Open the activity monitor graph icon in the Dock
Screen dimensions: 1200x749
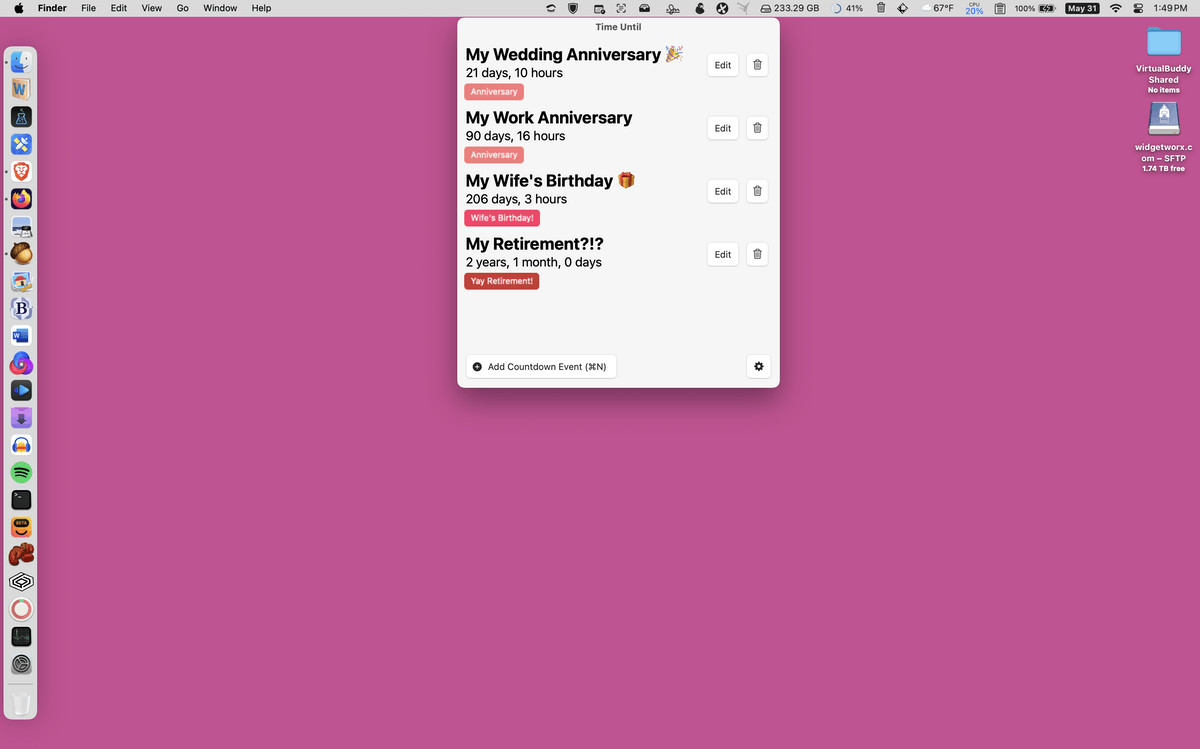coord(21,636)
